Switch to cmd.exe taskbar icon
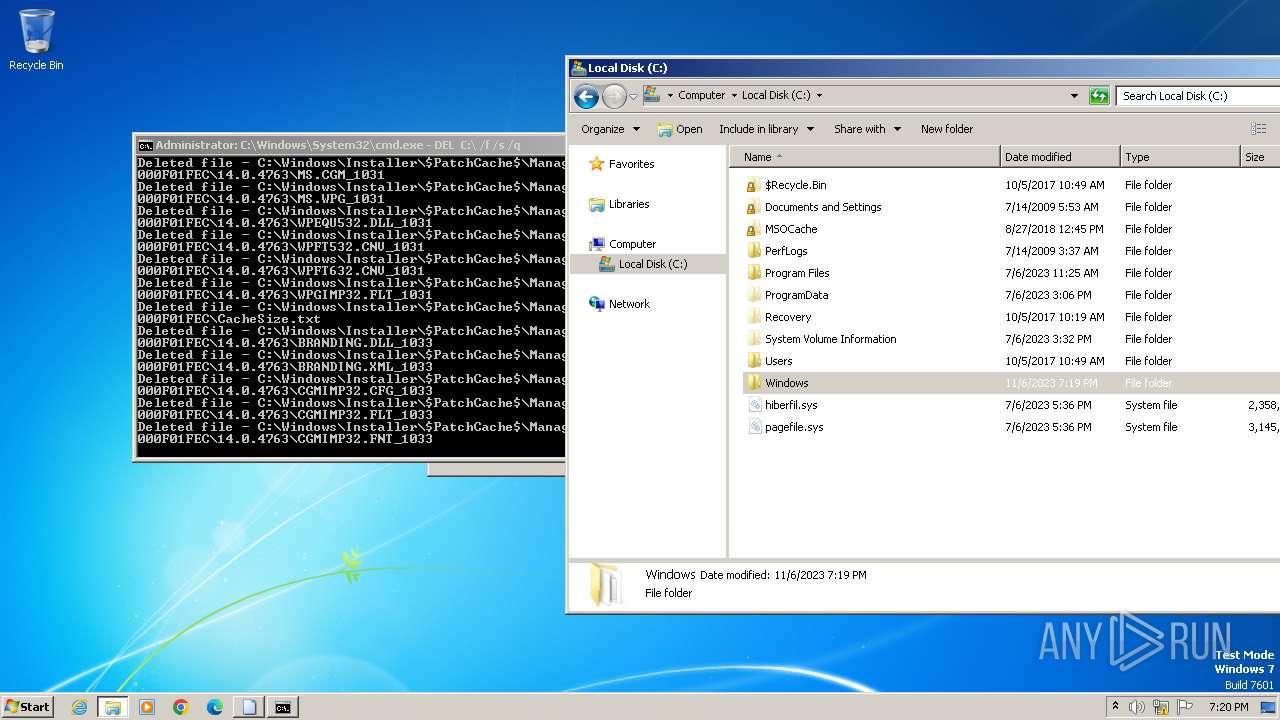1280x720 pixels. coord(283,707)
